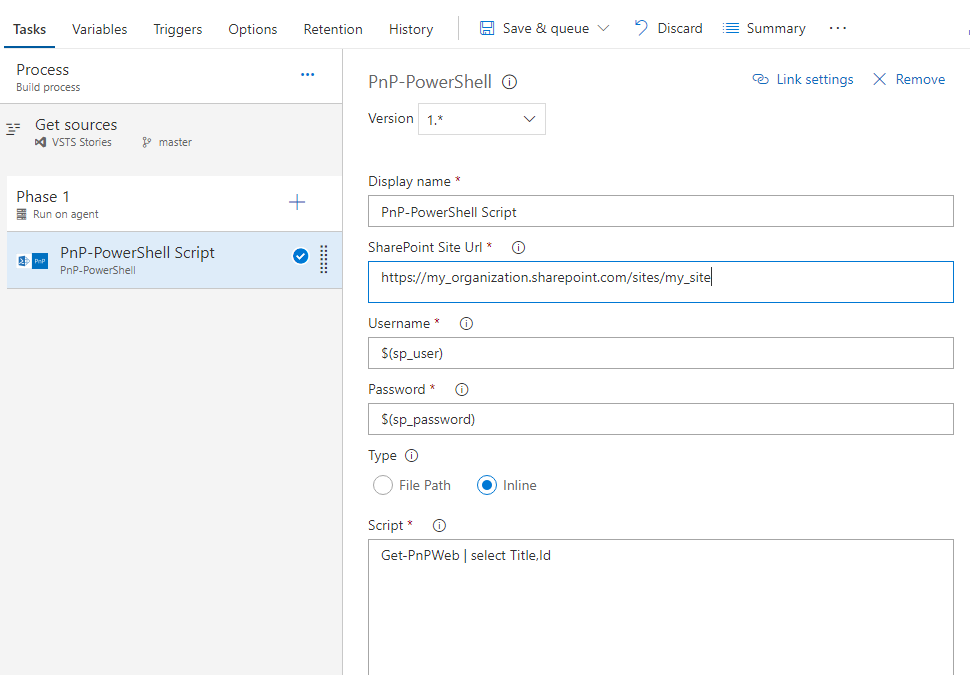Open Summary from the toolbar
Viewport: 970px width, 675px height.
click(x=776, y=28)
